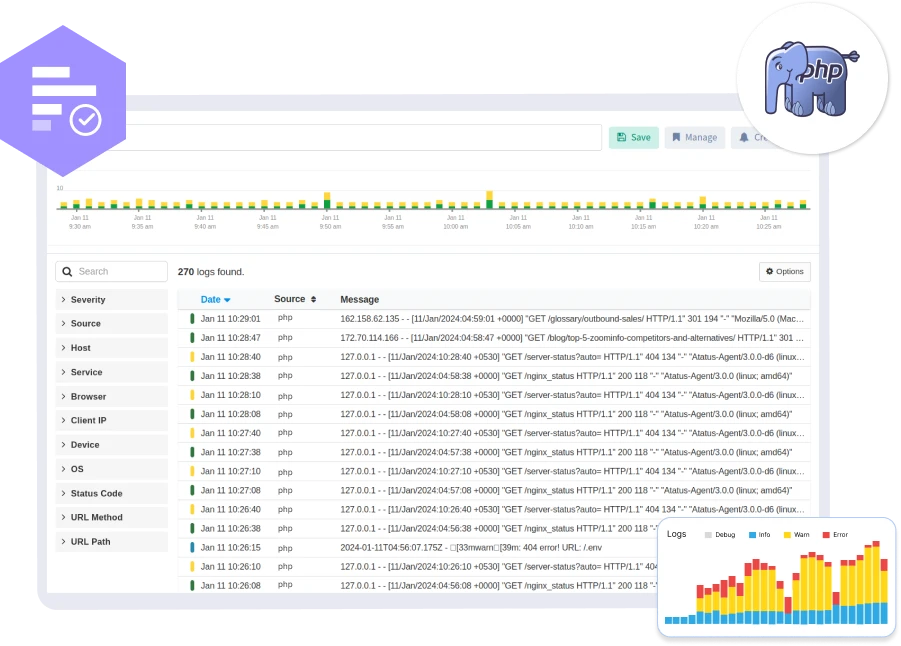Toggle the Error legend entry in Logs chart

pos(835,535)
